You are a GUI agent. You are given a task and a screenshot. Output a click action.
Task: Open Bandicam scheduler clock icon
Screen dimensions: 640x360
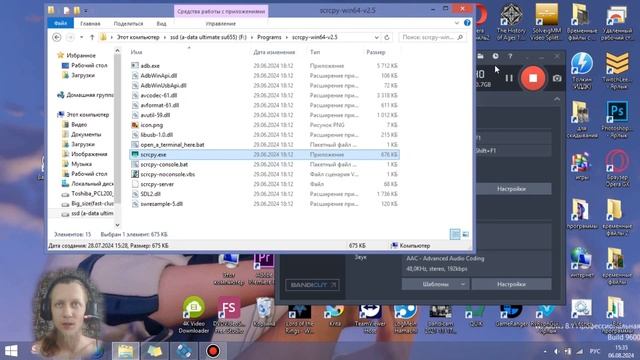pos(495,56)
